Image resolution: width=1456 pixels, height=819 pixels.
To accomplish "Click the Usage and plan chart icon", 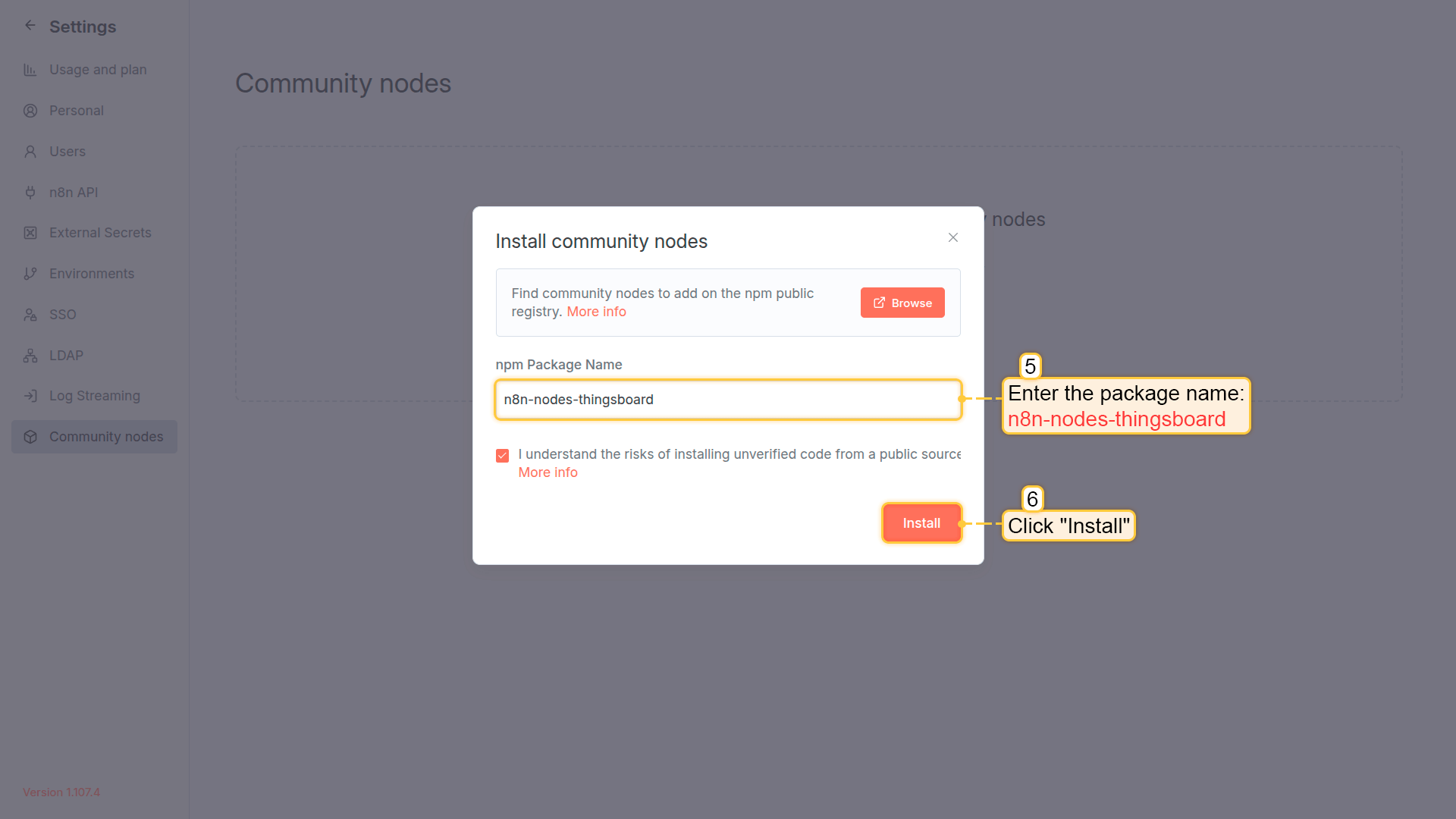I will click(x=30, y=70).
